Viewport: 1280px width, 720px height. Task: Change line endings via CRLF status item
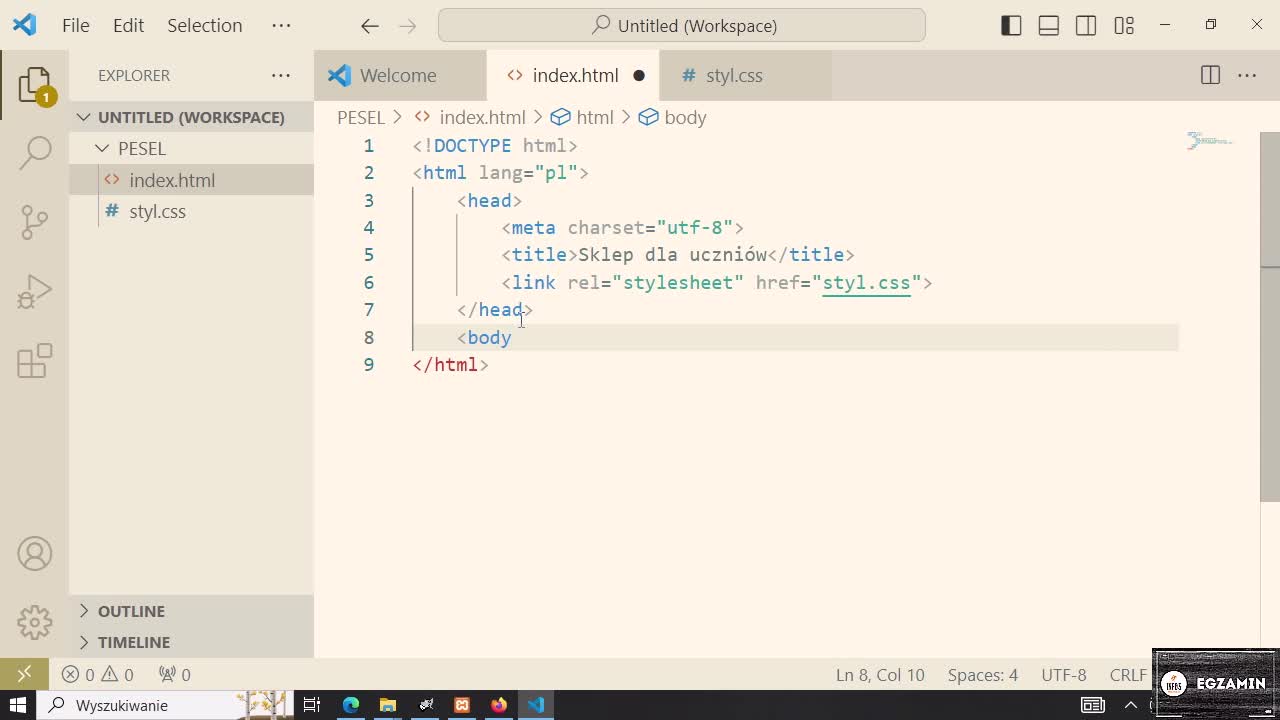point(1128,675)
